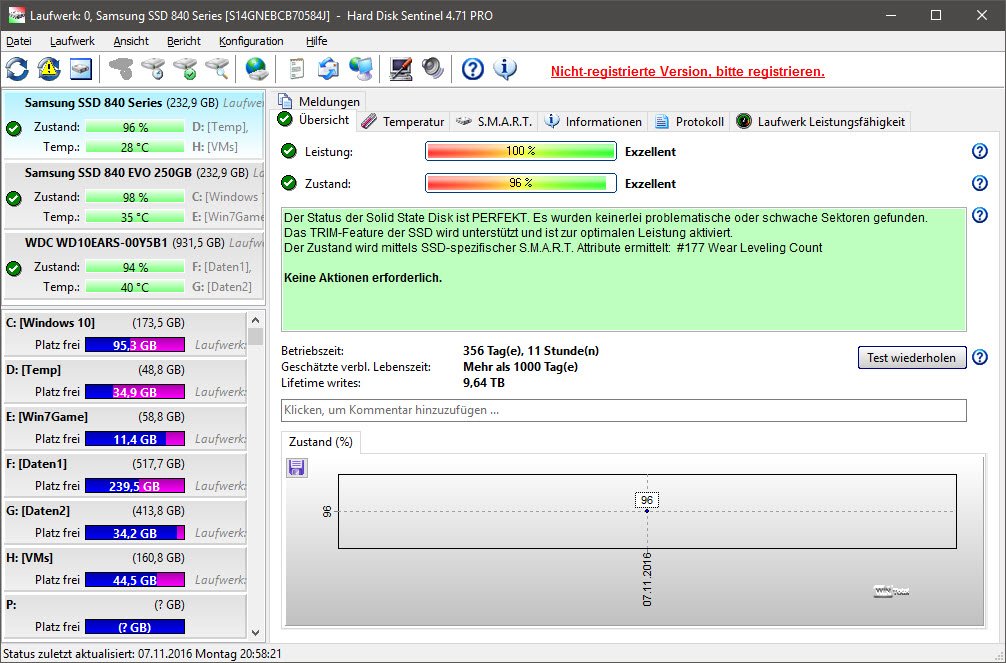Select the F: [Daten1] partition
1006x663 pixels.
tap(125, 474)
